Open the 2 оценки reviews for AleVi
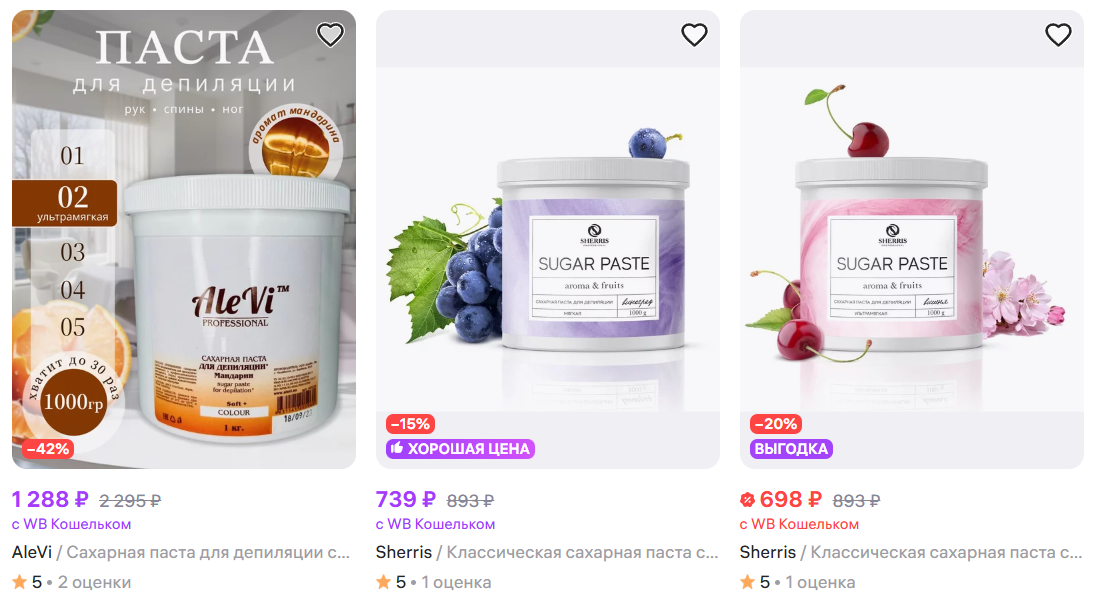This screenshot has height=599, width=1097. pos(94,582)
